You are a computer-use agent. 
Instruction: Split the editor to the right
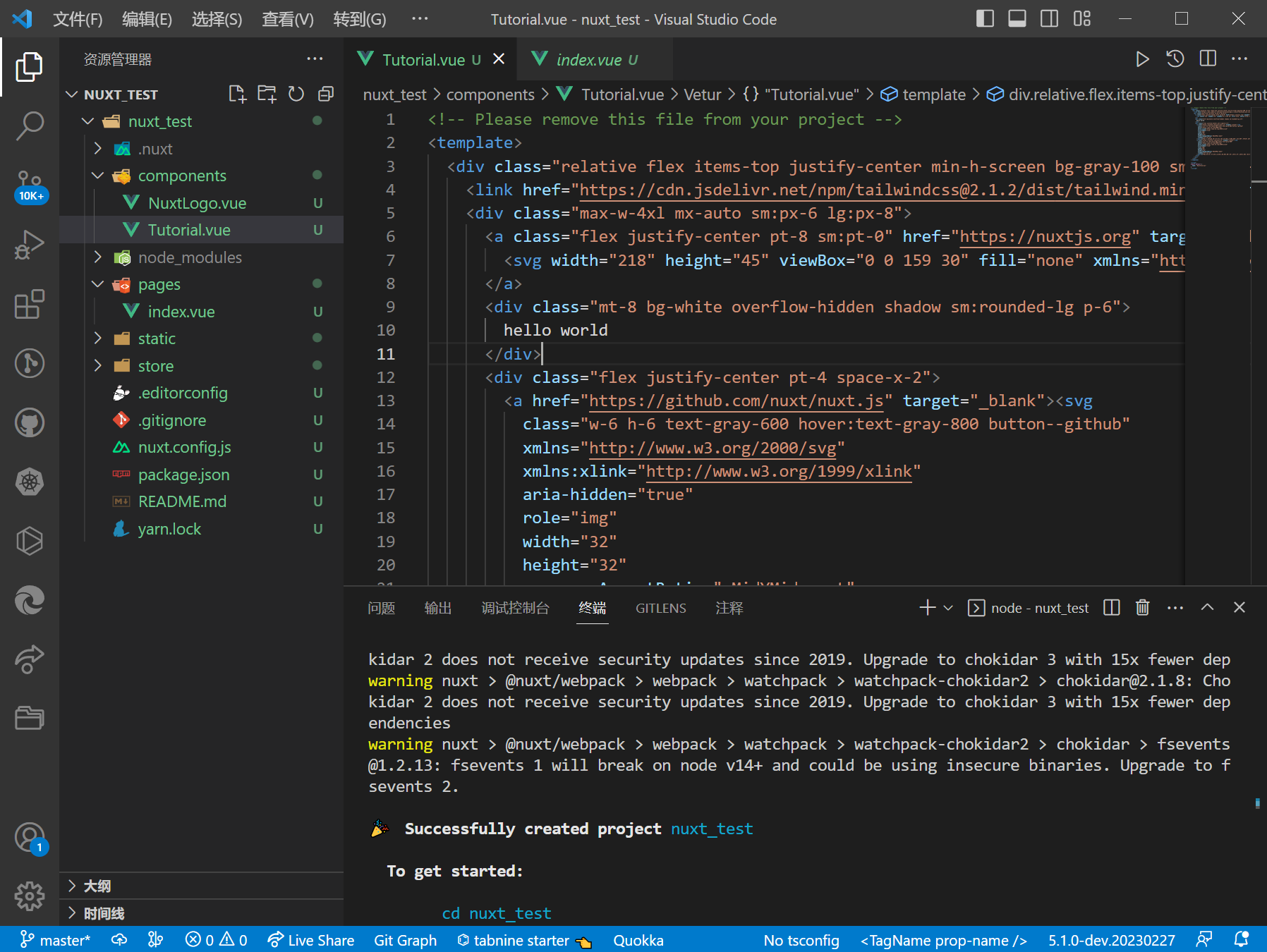1208,59
